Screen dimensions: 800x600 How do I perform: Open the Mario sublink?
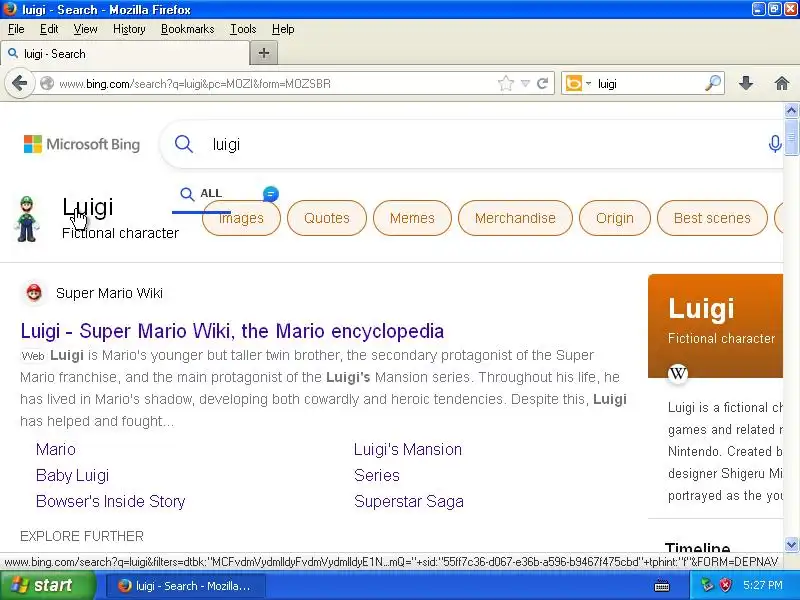56,449
